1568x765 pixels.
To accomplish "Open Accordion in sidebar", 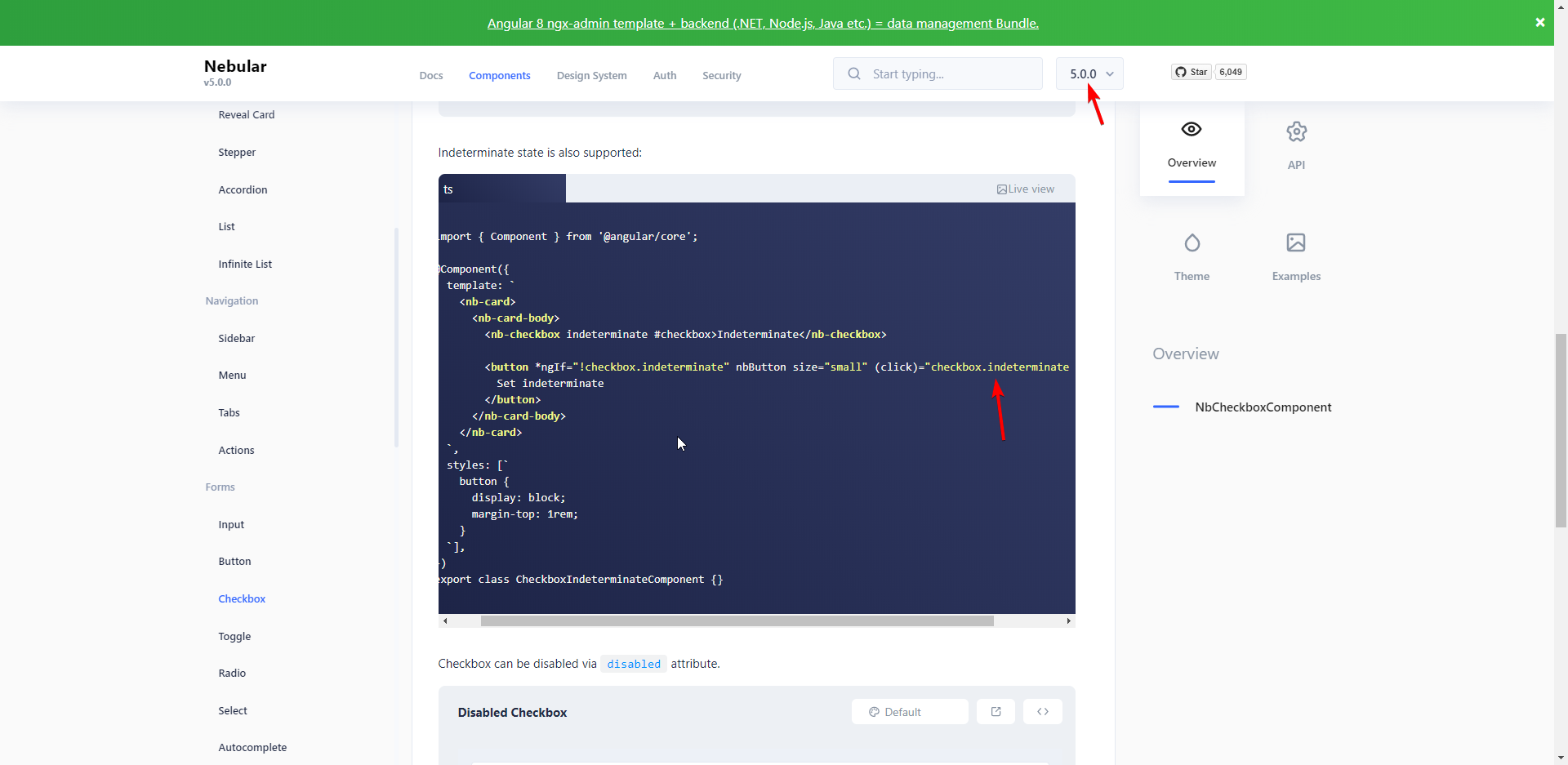I will tap(243, 189).
